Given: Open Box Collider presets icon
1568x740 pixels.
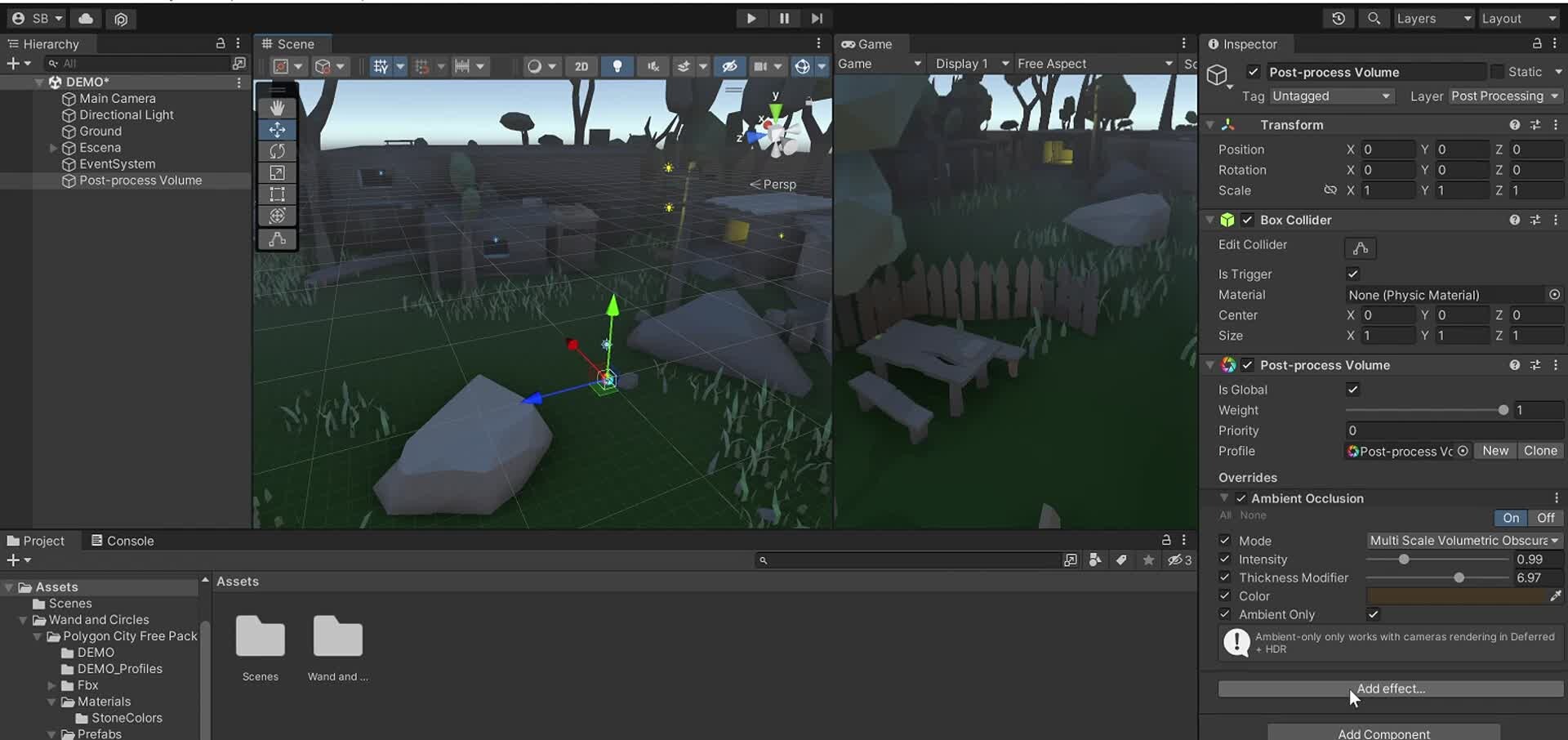Looking at the screenshot, I should pyautogui.click(x=1535, y=220).
